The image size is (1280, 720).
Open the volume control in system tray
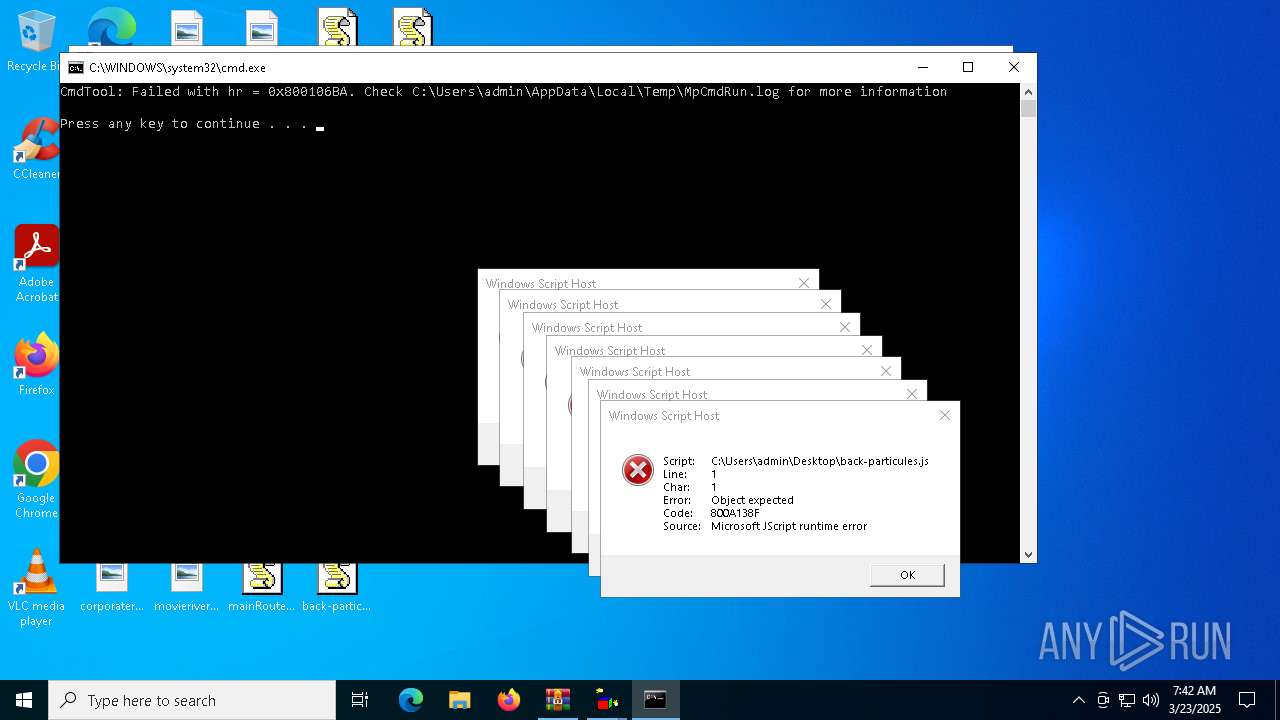(x=1151, y=700)
